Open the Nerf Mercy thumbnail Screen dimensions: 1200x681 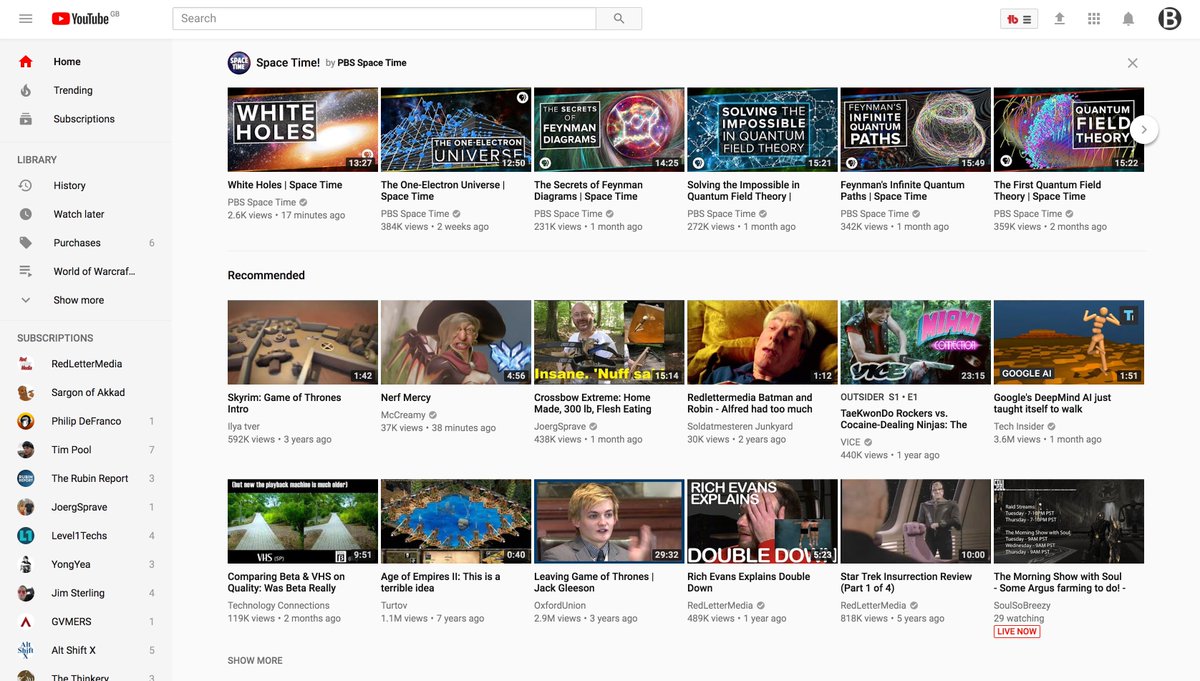pyautogui.click(x=456, y=342)
